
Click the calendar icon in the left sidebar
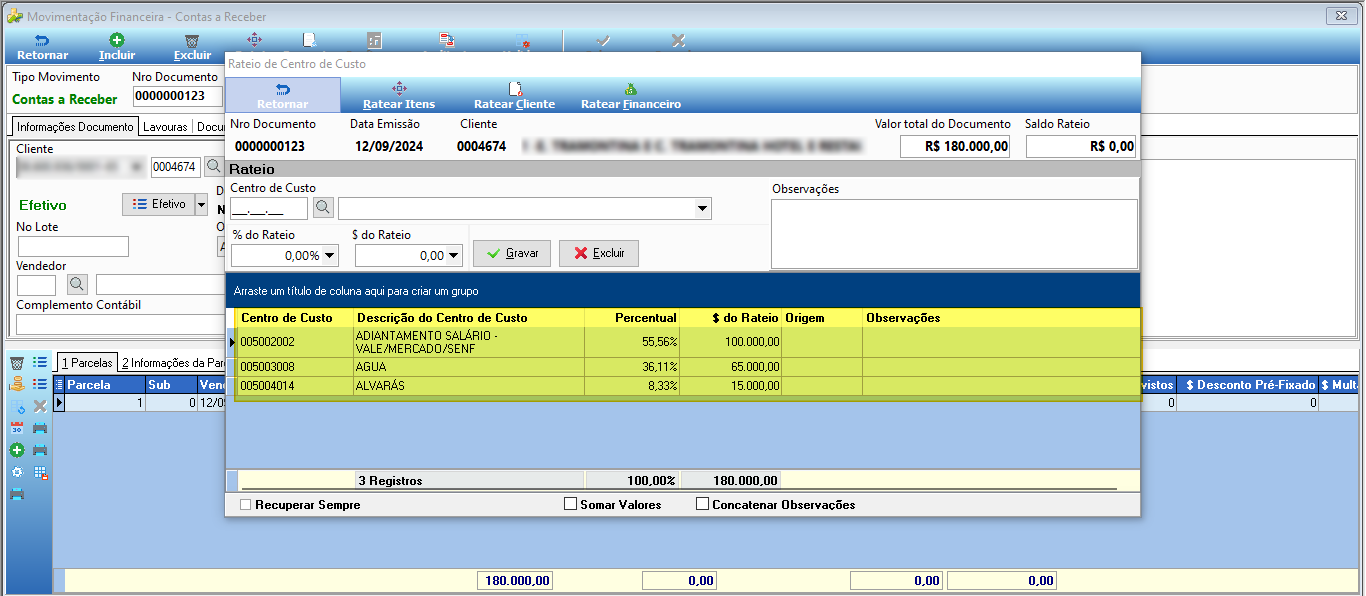click(x=17, y=428)
